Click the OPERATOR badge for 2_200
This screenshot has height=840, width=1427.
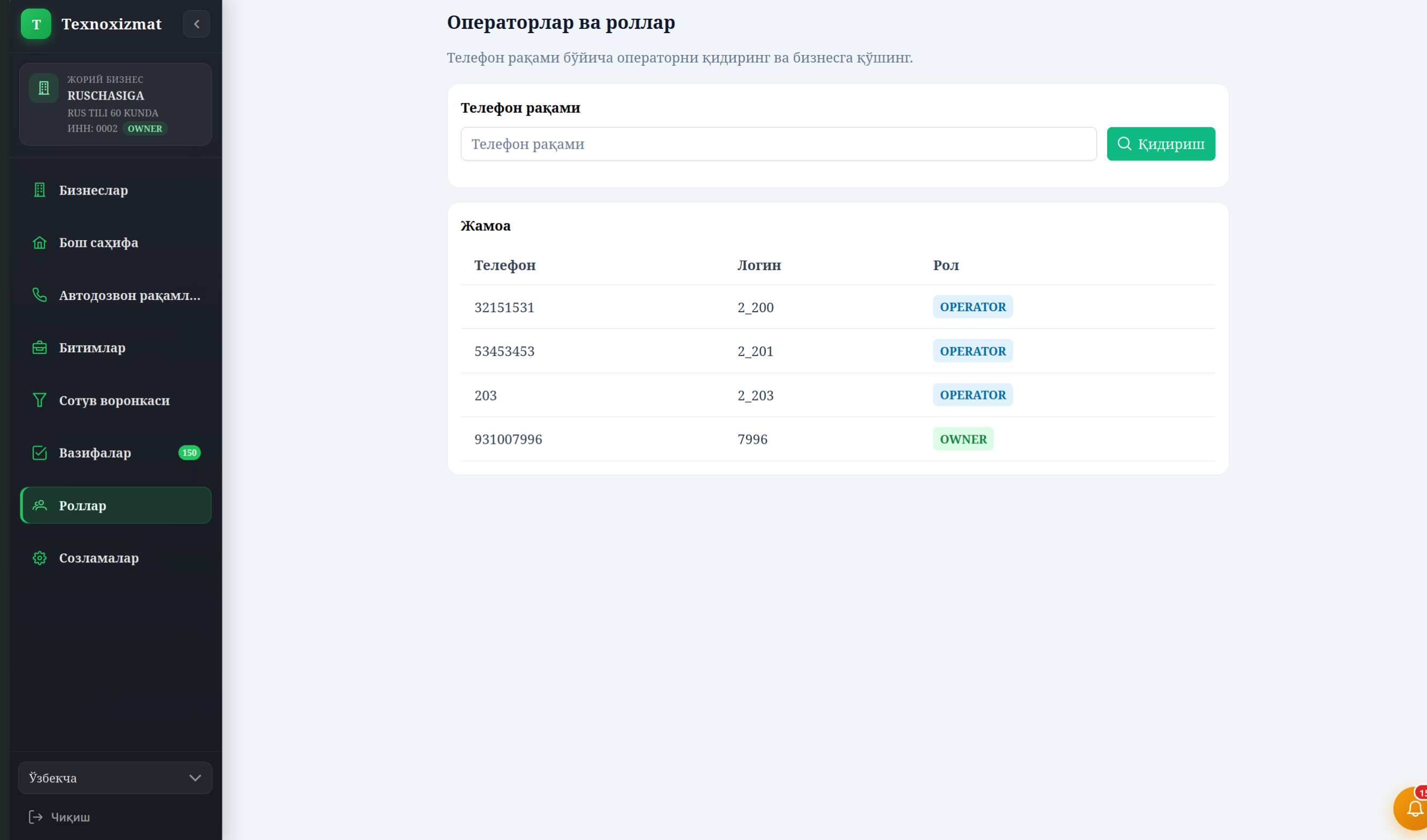pyautogui.click(x=973, y=307)
